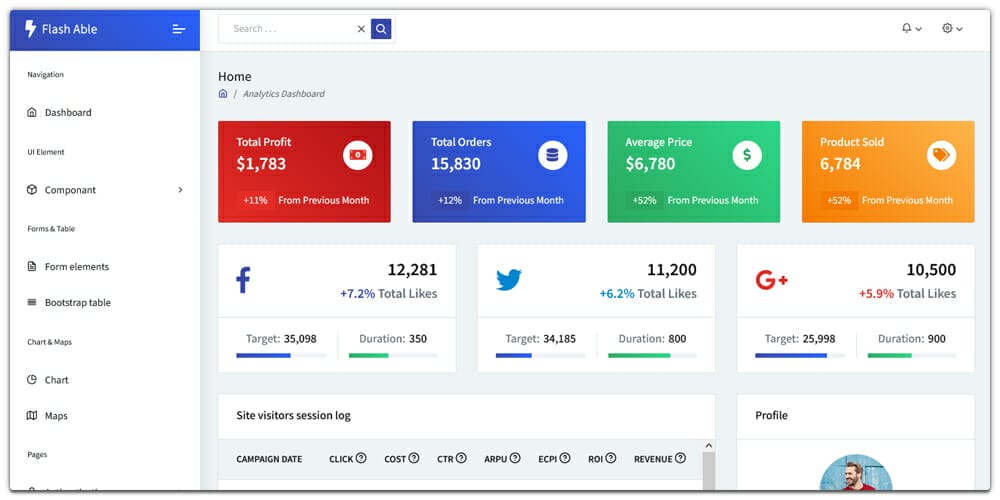
Task: Click the Twitter Duration 800 progress bar
Action: (x=652, y=355)
